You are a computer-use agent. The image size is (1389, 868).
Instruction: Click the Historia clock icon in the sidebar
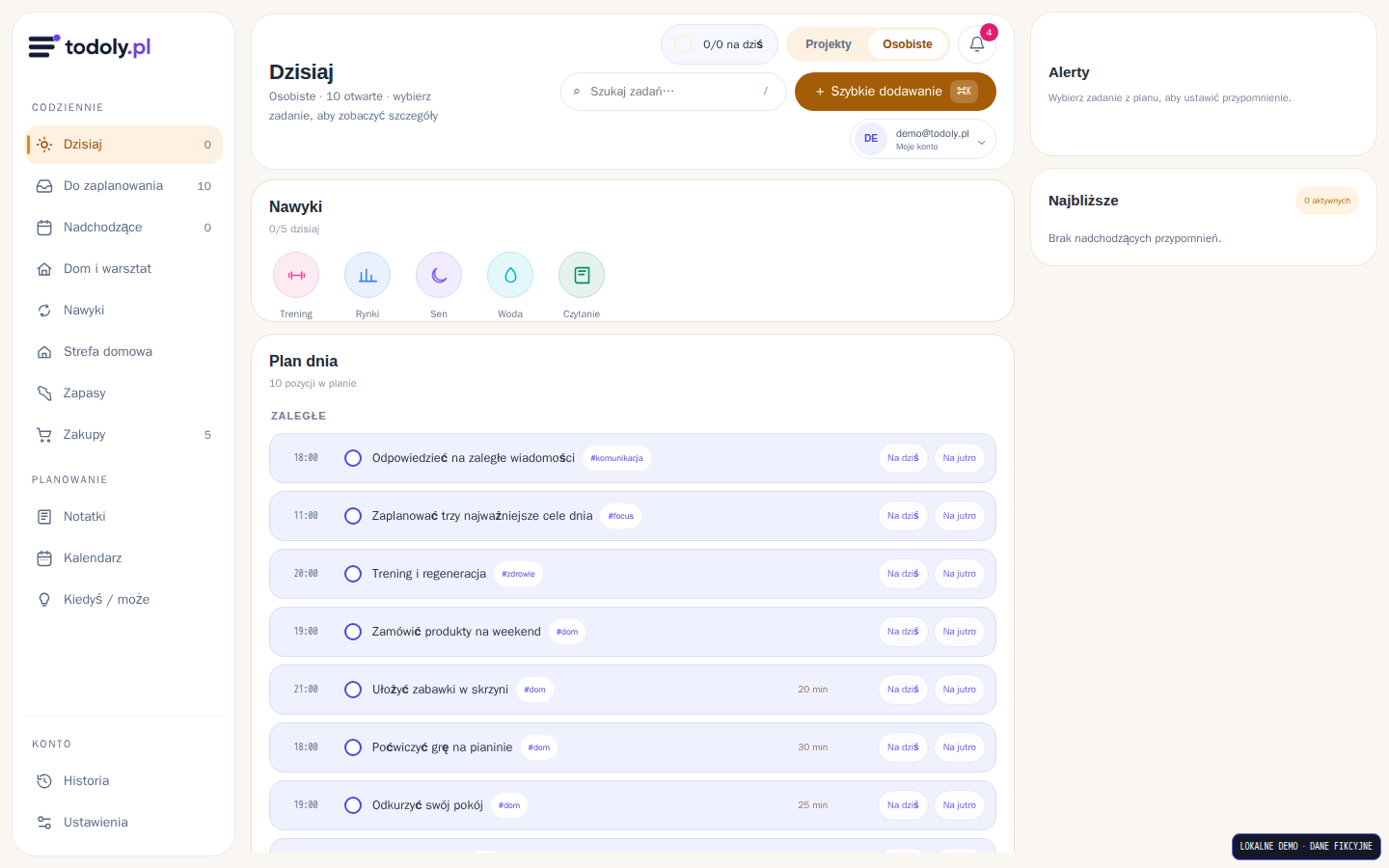[44, 781]
